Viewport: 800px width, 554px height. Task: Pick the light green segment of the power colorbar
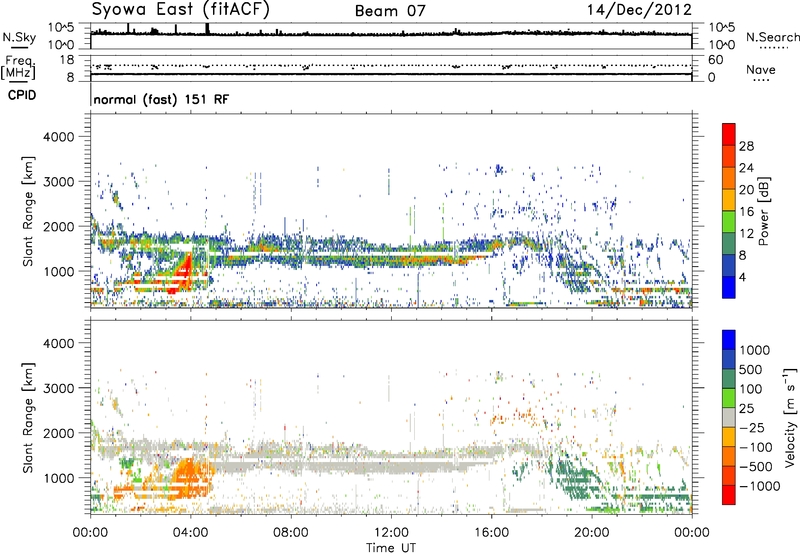729,222
